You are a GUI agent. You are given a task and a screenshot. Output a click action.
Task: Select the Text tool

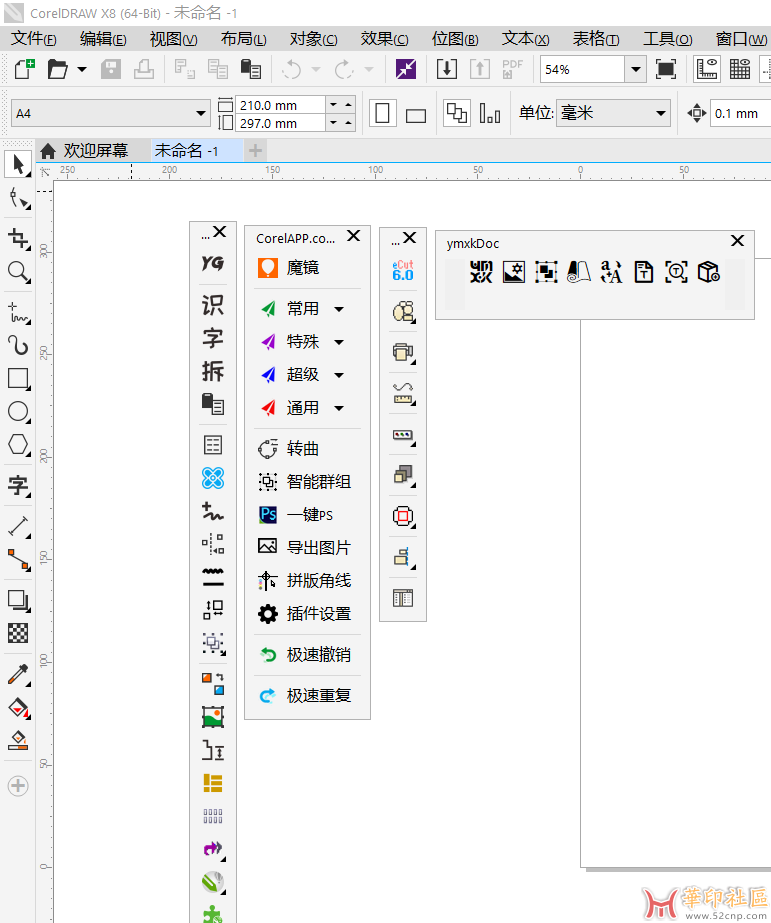click(18, 486)
